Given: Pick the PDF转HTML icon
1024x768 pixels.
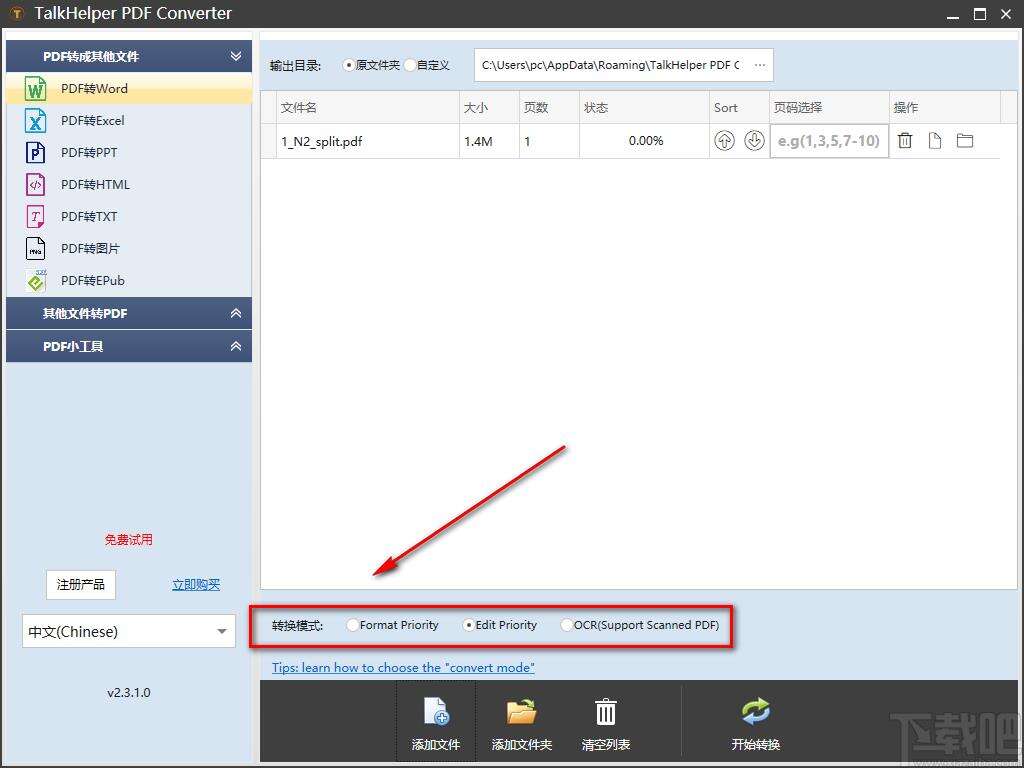Looking at the screenshot, I should point(35,185).
